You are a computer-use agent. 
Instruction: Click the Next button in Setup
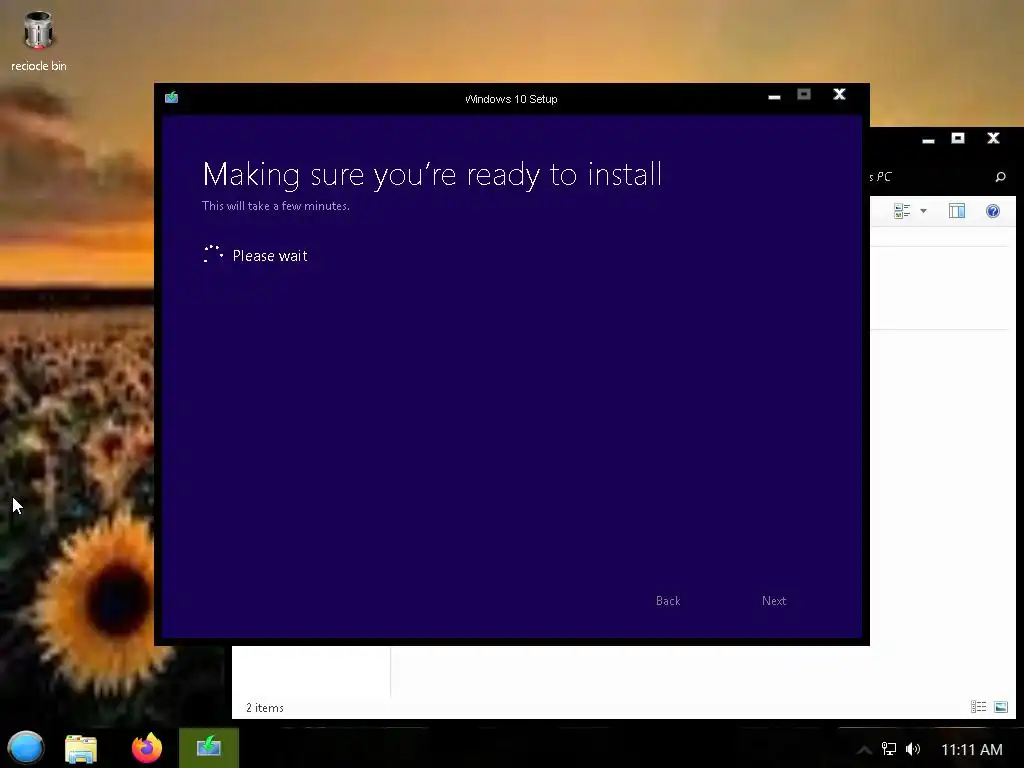point(774,601)
